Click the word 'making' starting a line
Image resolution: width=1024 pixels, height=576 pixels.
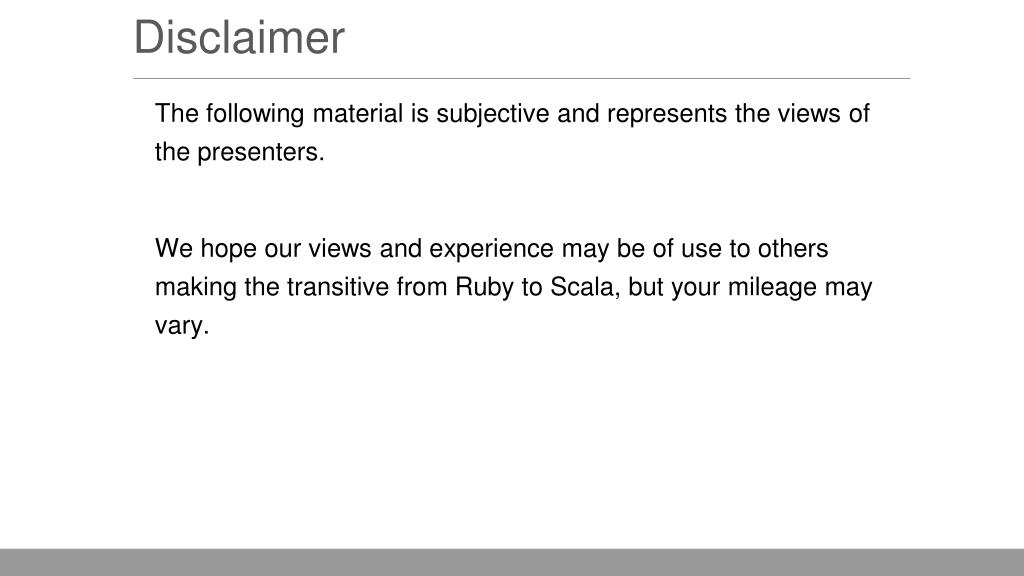[196, 288]
